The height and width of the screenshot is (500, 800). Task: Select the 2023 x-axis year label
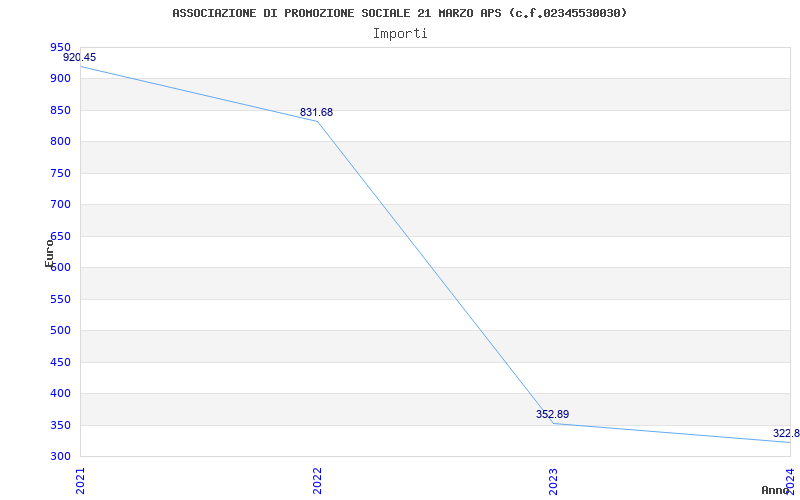tap(554, 481)
